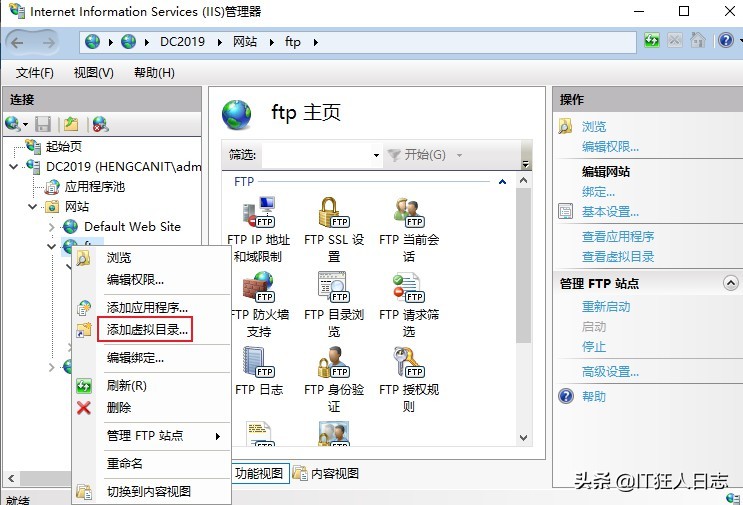
Task: Open the FTP 目录浏览 feature
Action: click(334, 305)
